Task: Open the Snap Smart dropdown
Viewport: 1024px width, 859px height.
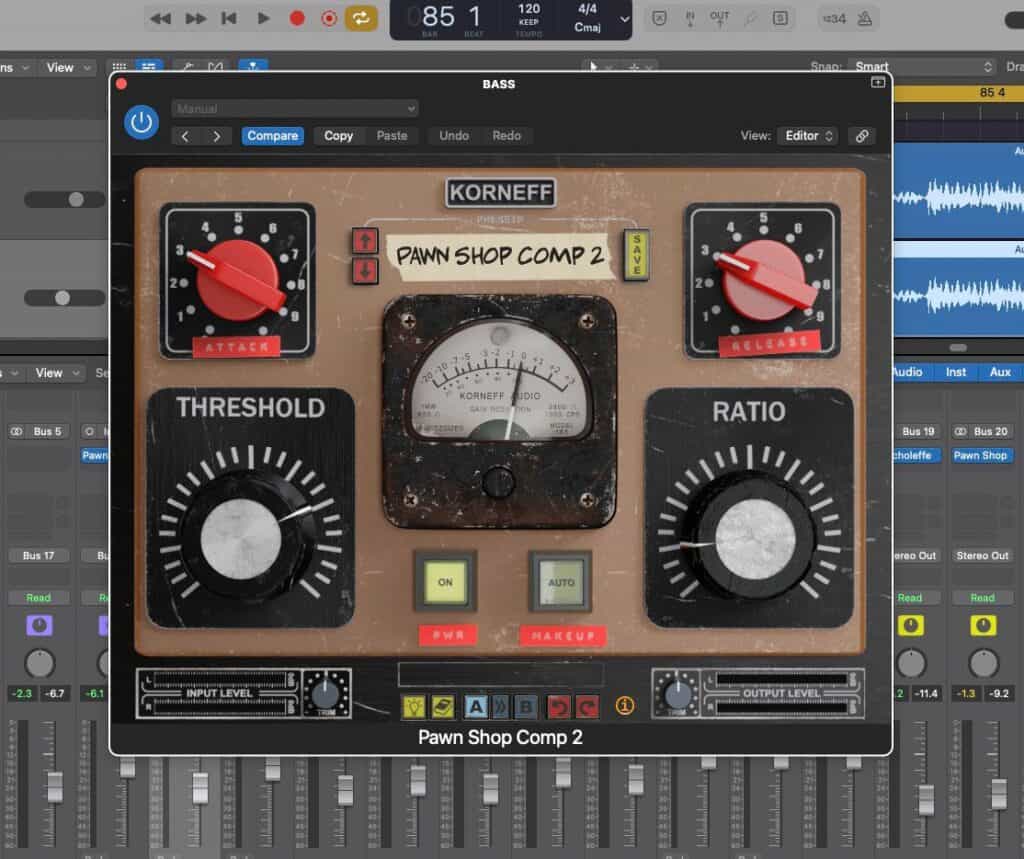Action: tap(924, 67)
